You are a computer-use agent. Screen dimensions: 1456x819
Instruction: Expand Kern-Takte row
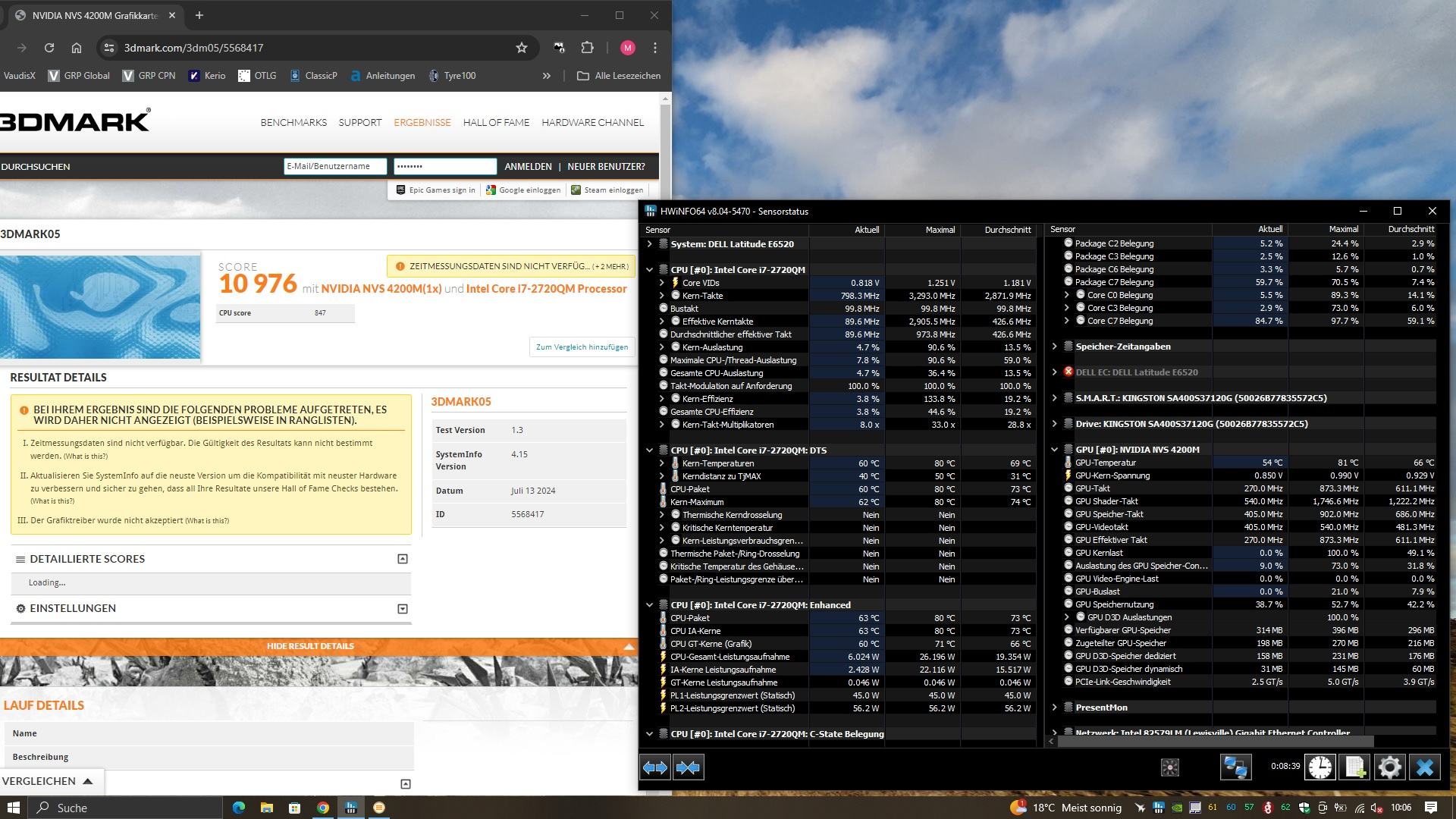click(x=661, y=296)
